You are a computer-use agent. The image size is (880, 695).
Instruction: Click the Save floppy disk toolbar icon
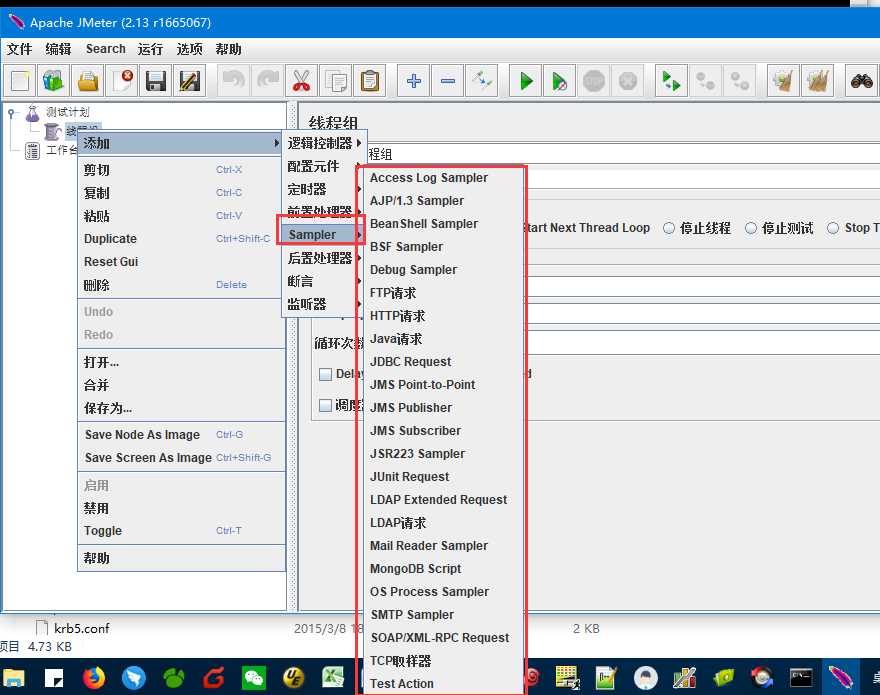click(155, 81)
